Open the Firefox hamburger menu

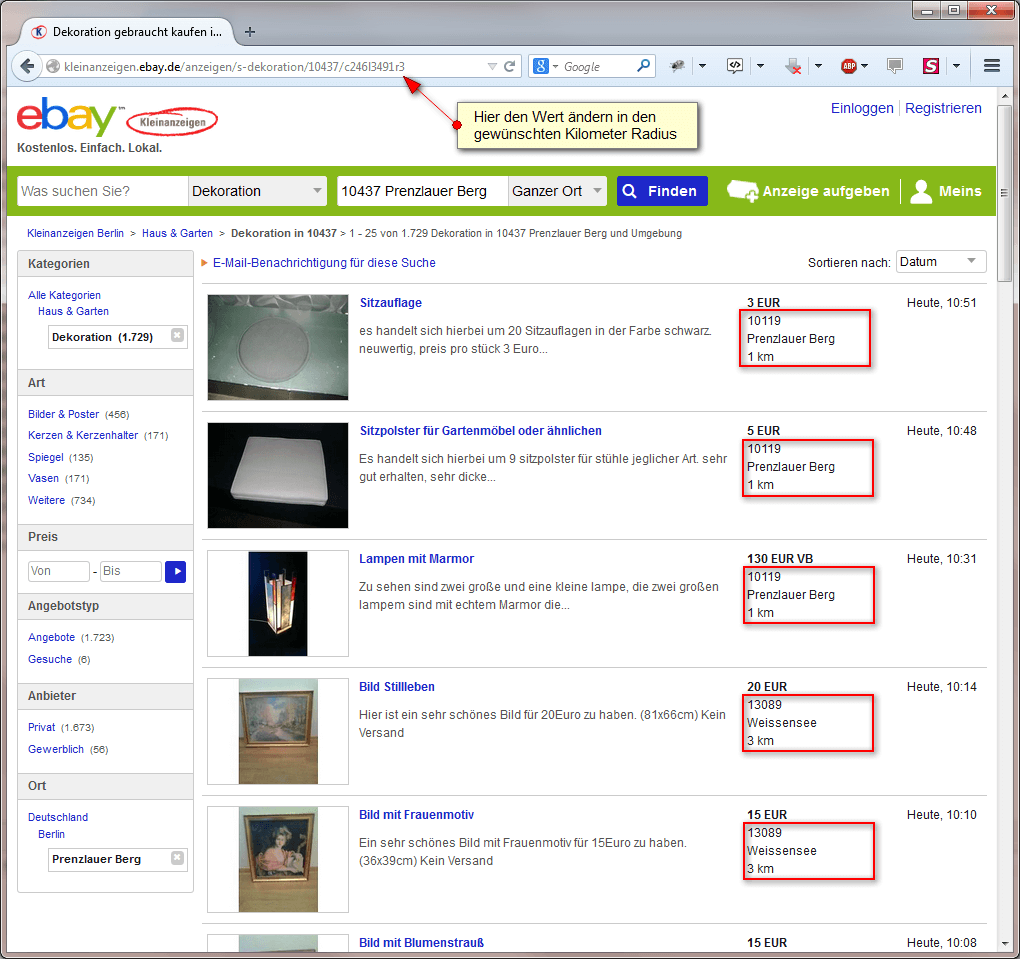click(x=992, y=66)
